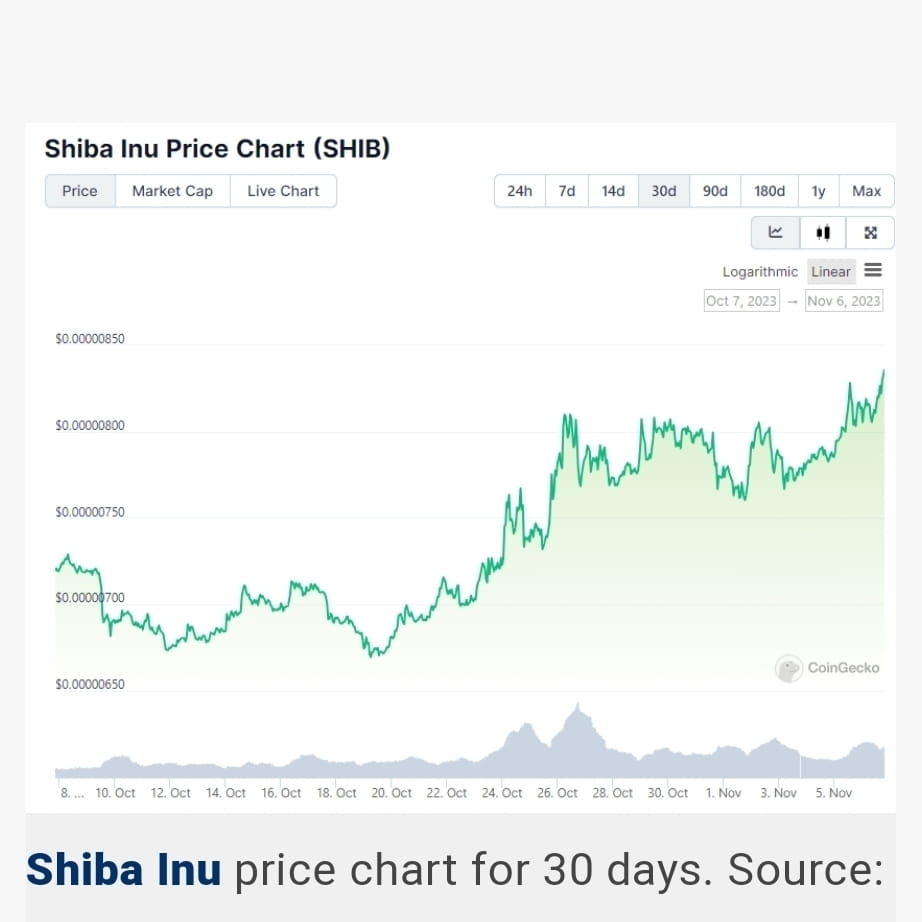Switch to candlestick chart mode

coord(823,232)
